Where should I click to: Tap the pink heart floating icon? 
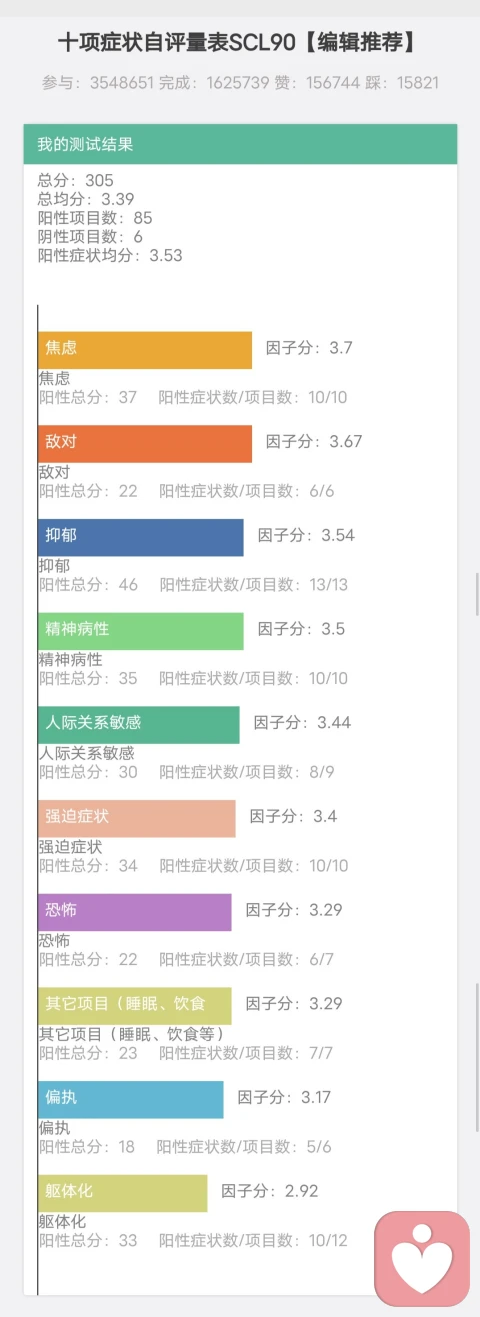point(422,1258)
